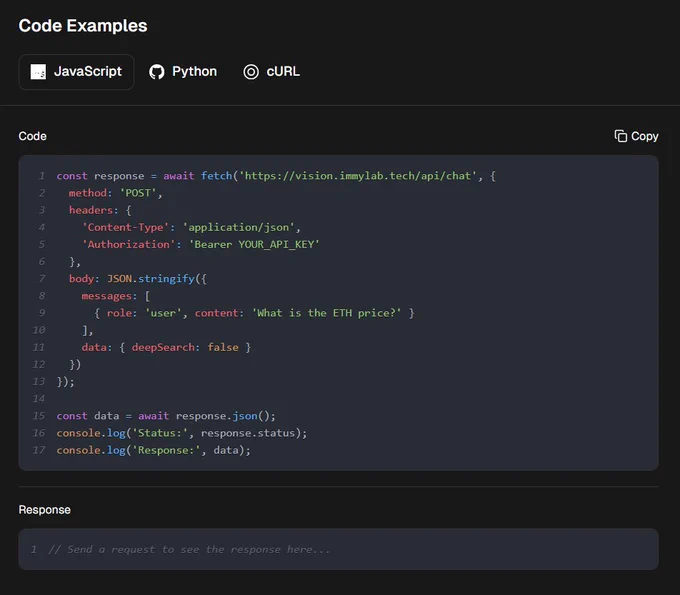Click the 'POST' method value in code
680x595 pixels.
(138, 193)
